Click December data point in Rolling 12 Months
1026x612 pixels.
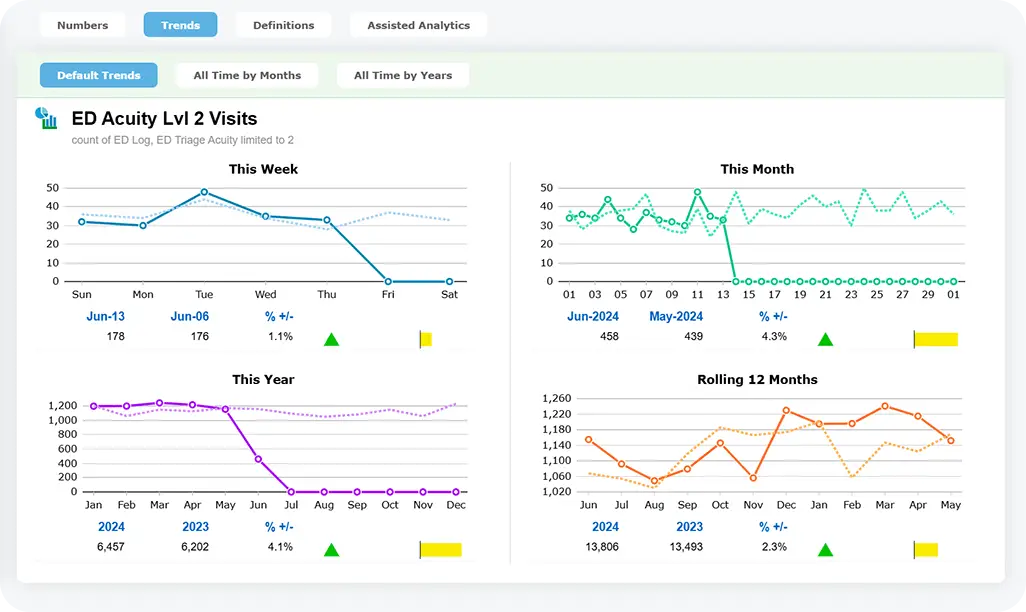coord(786,411)
